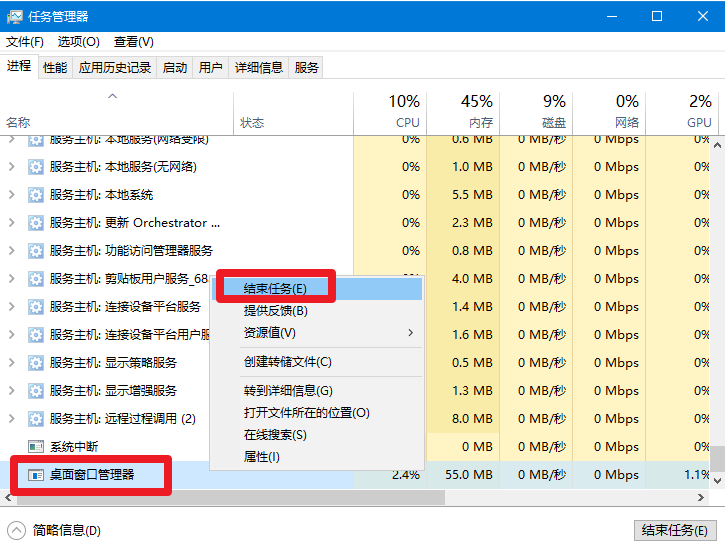Expand 服务主机: 远程过程调用 (2) group

12,419
